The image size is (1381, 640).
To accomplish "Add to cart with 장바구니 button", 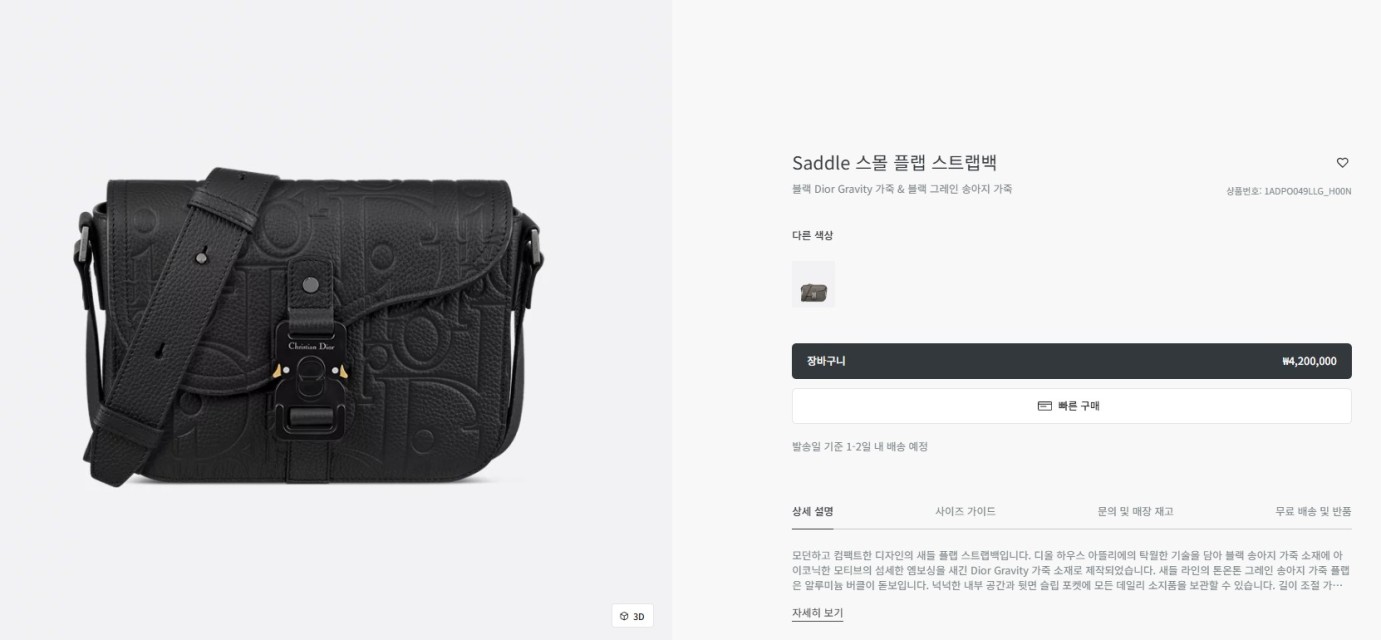I will [1071, 361].
